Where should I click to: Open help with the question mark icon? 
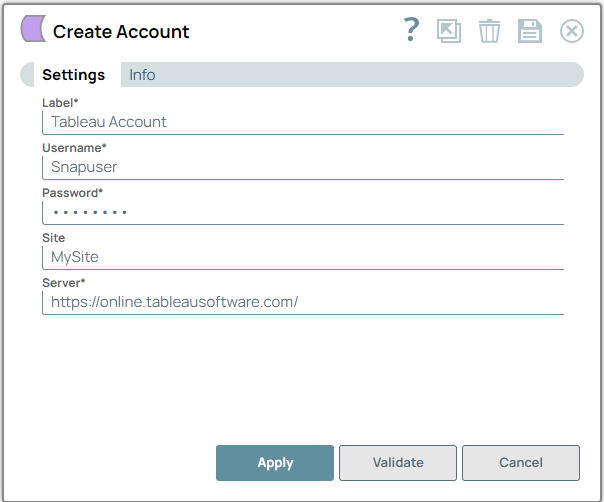coord(411,30)
